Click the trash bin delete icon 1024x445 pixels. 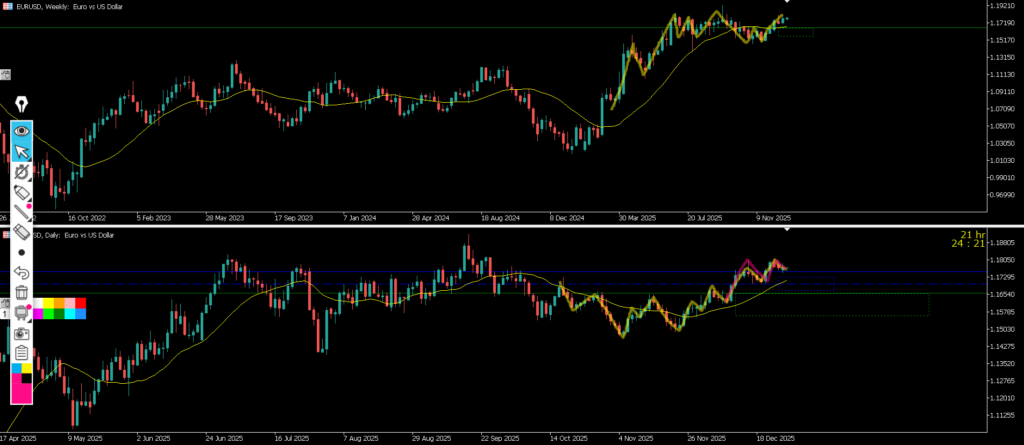tap(21, 292)
